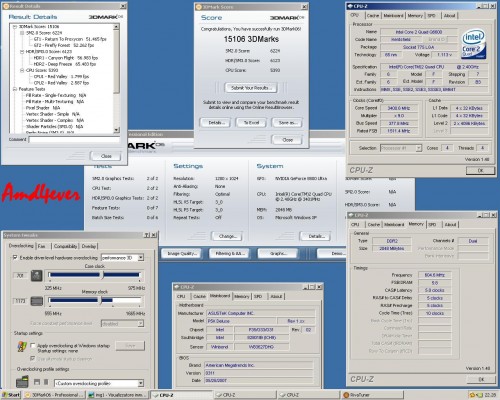Click the save overclocking profile floppy icon
Viewport: 500px width, 400px height.
click(x=37, y=382)
